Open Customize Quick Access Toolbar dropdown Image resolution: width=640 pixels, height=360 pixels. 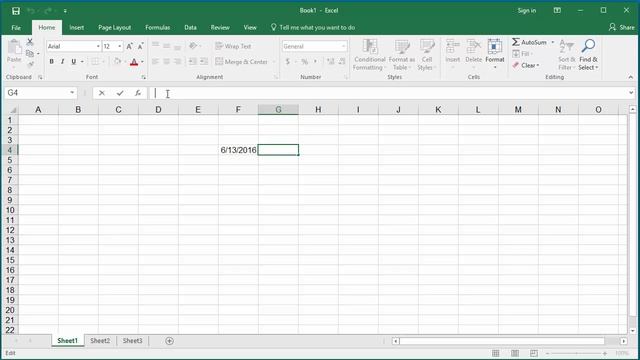65,11
